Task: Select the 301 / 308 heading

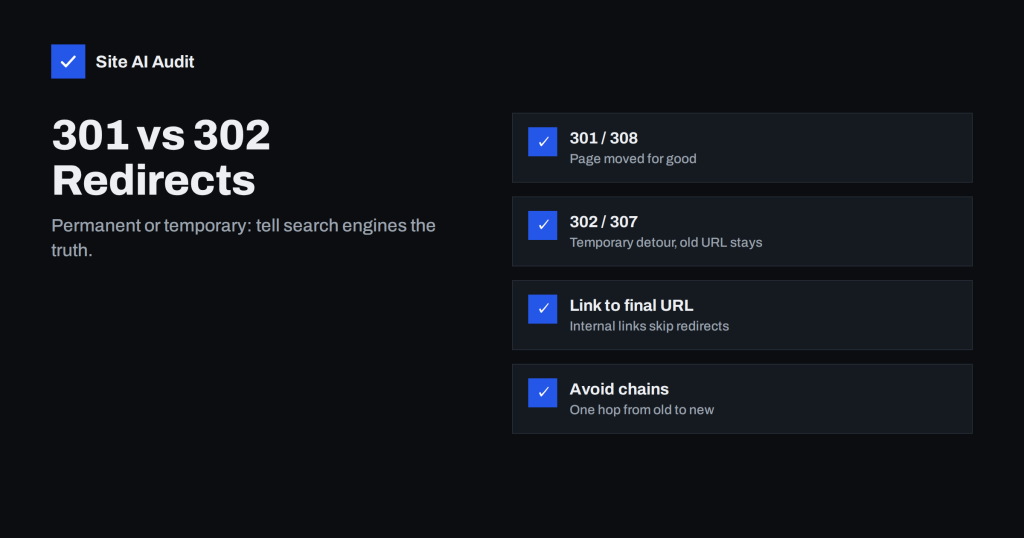Action: [603, 138]
